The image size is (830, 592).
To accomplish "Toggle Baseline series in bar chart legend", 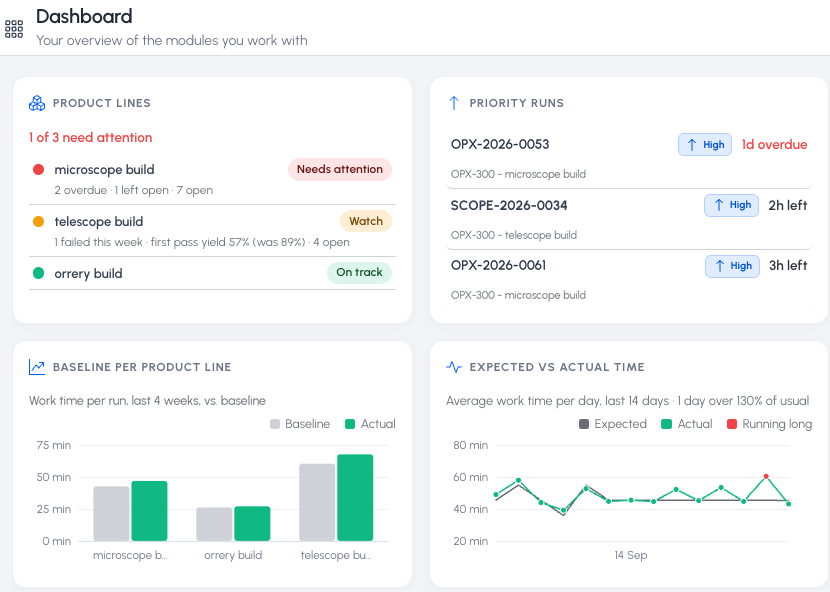I will click(x=300, y=424).
